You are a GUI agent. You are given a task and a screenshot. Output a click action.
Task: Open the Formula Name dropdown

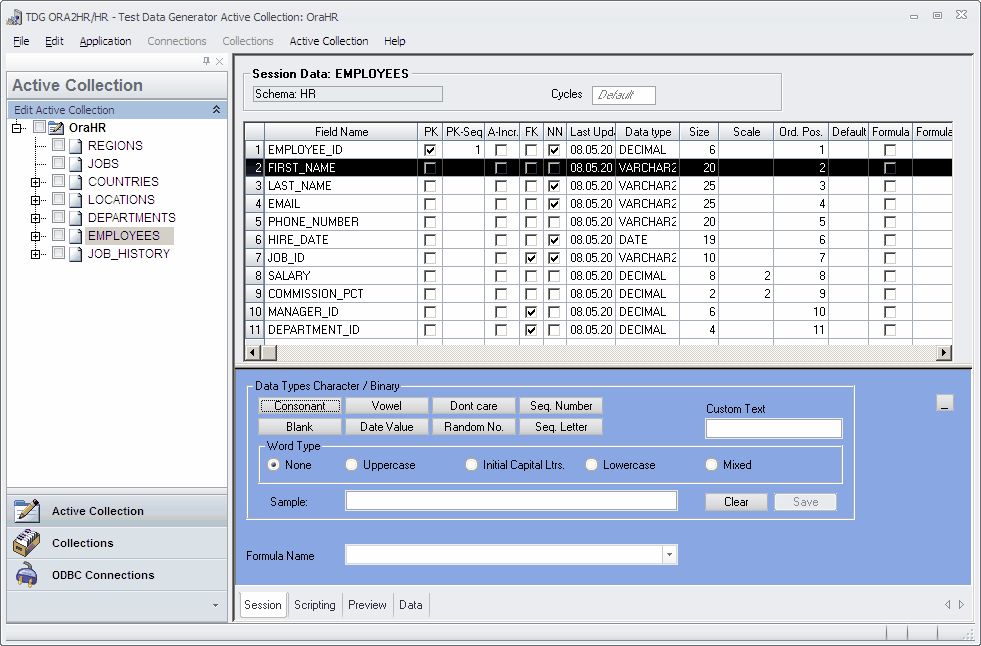click(x=669, y=554)
